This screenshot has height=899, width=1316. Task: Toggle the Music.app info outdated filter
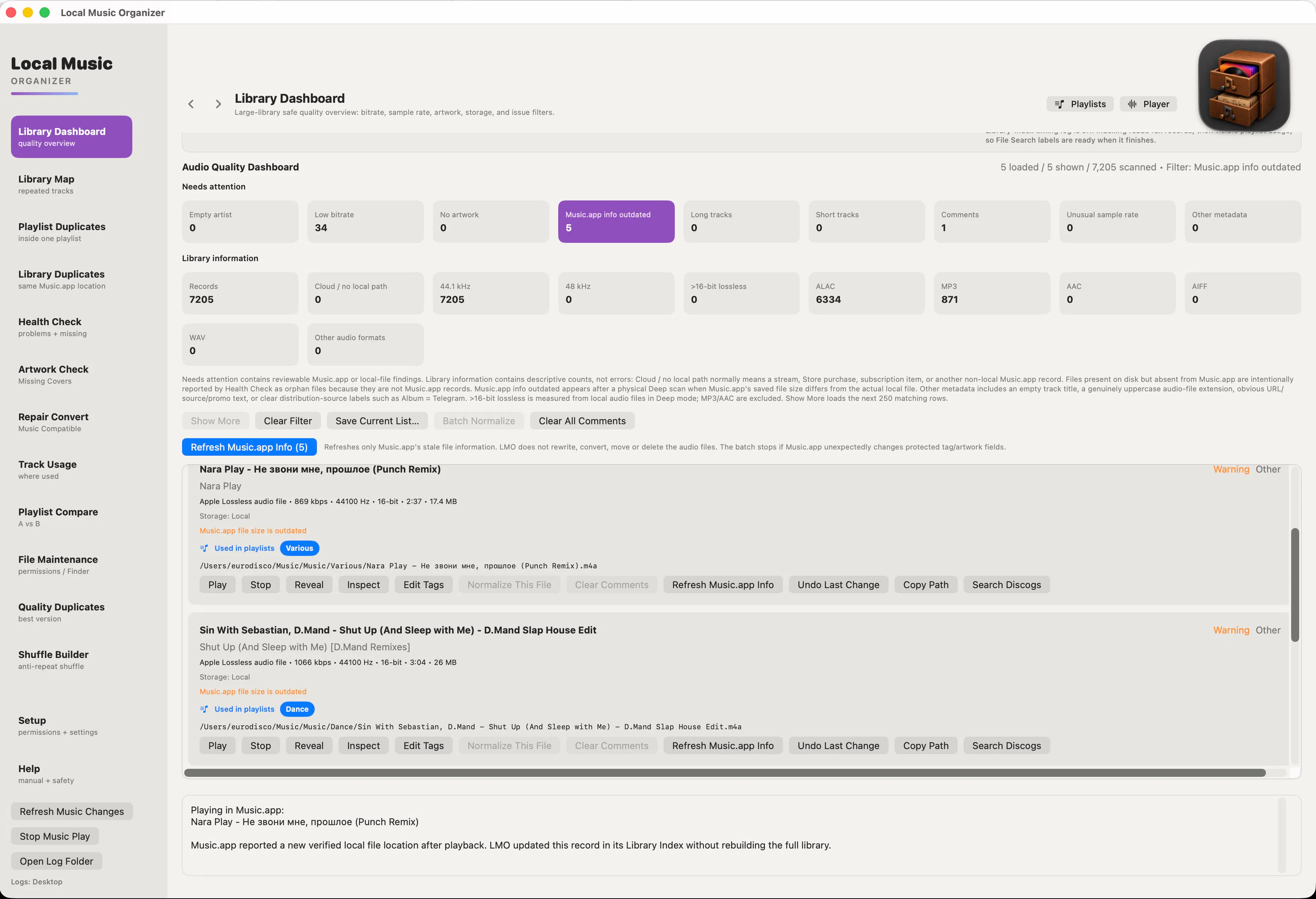click(x=616, y=222)
